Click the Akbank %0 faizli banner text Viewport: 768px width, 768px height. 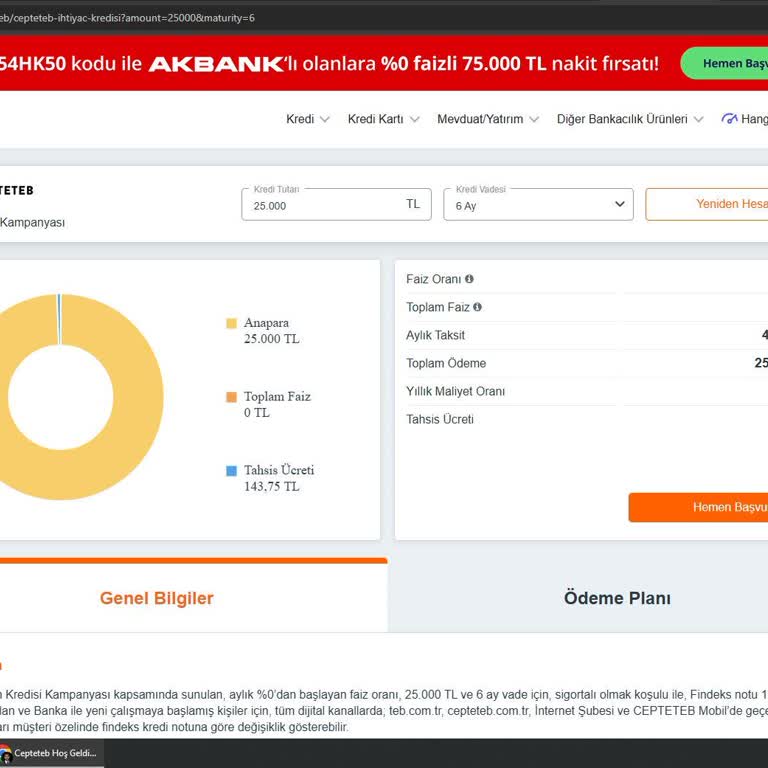pyautogui.click(x=329, y=63)
